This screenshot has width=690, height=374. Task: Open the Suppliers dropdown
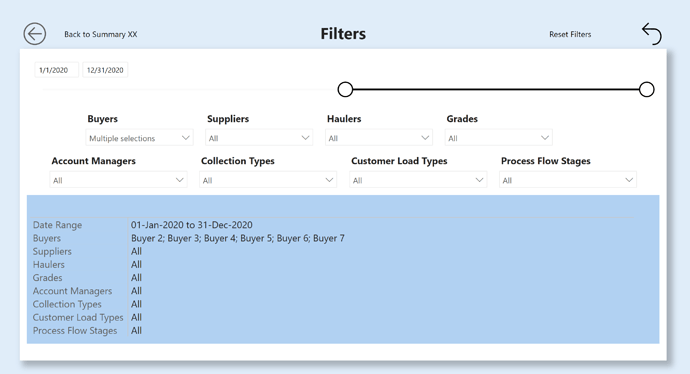[259, 138]
